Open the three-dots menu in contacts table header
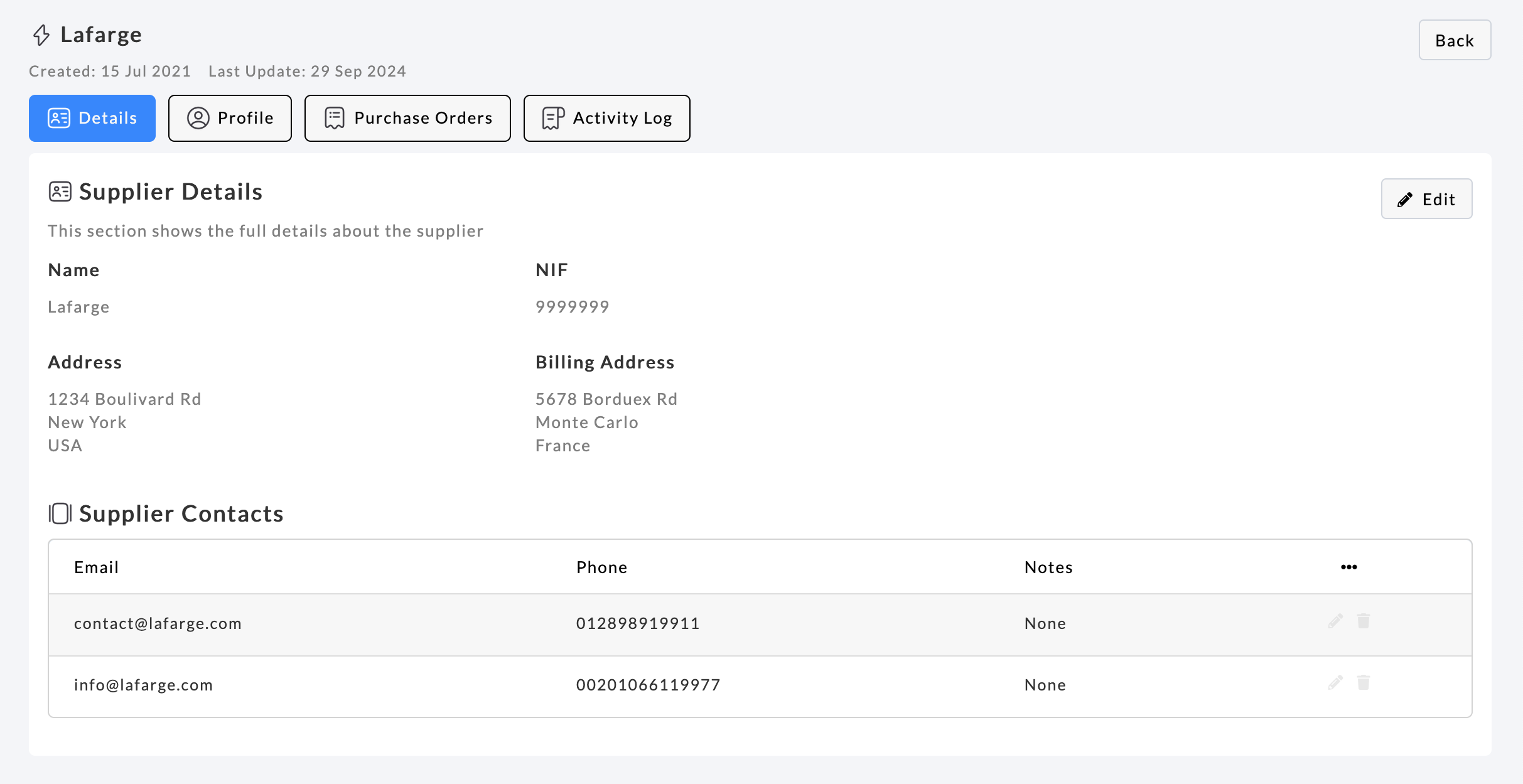The width and height of the screenshot is (1523, 784). click(x=1349, y=567)
